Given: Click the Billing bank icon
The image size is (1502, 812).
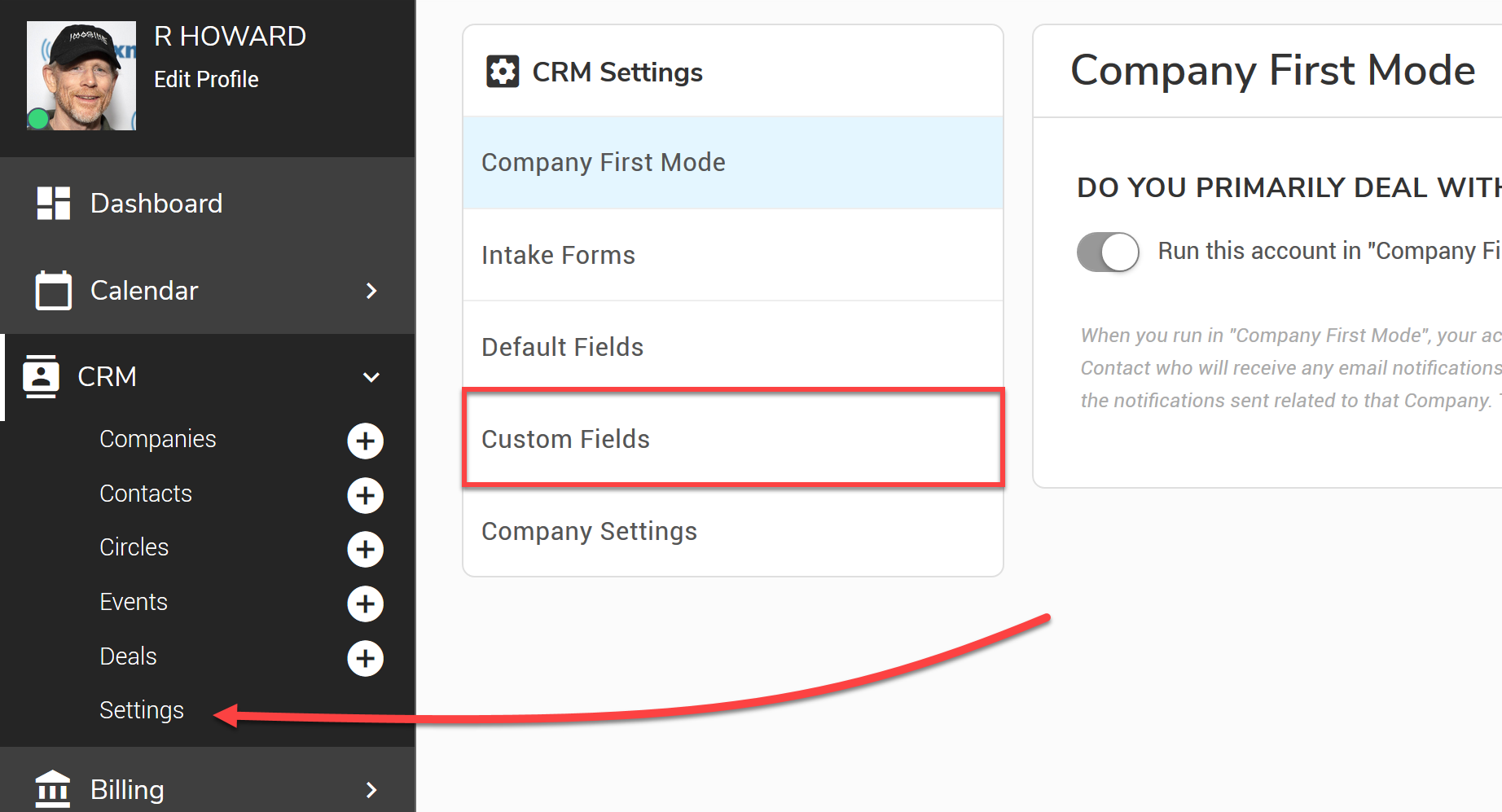Looking at the screenshot, I should [52, 788].
